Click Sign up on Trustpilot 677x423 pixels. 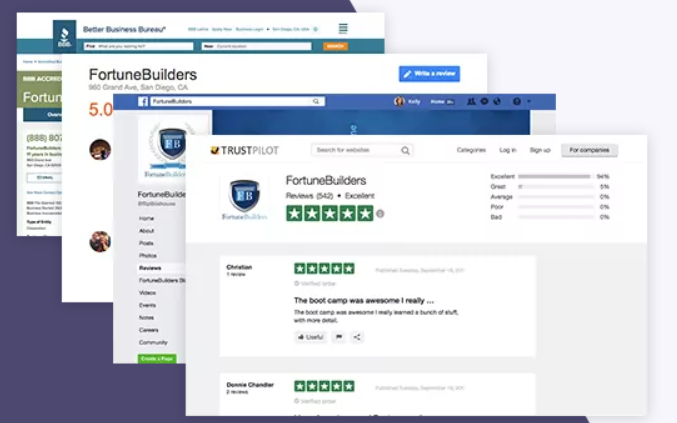point(540,150)
